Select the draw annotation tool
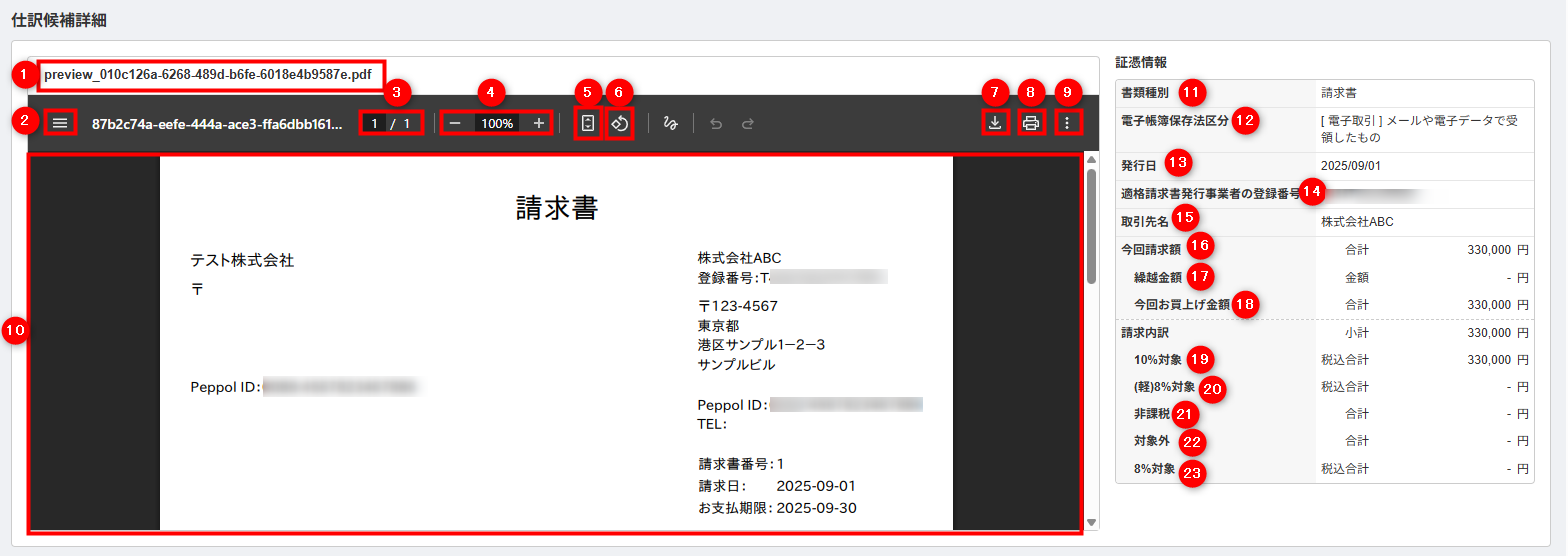 pos(671,123)
